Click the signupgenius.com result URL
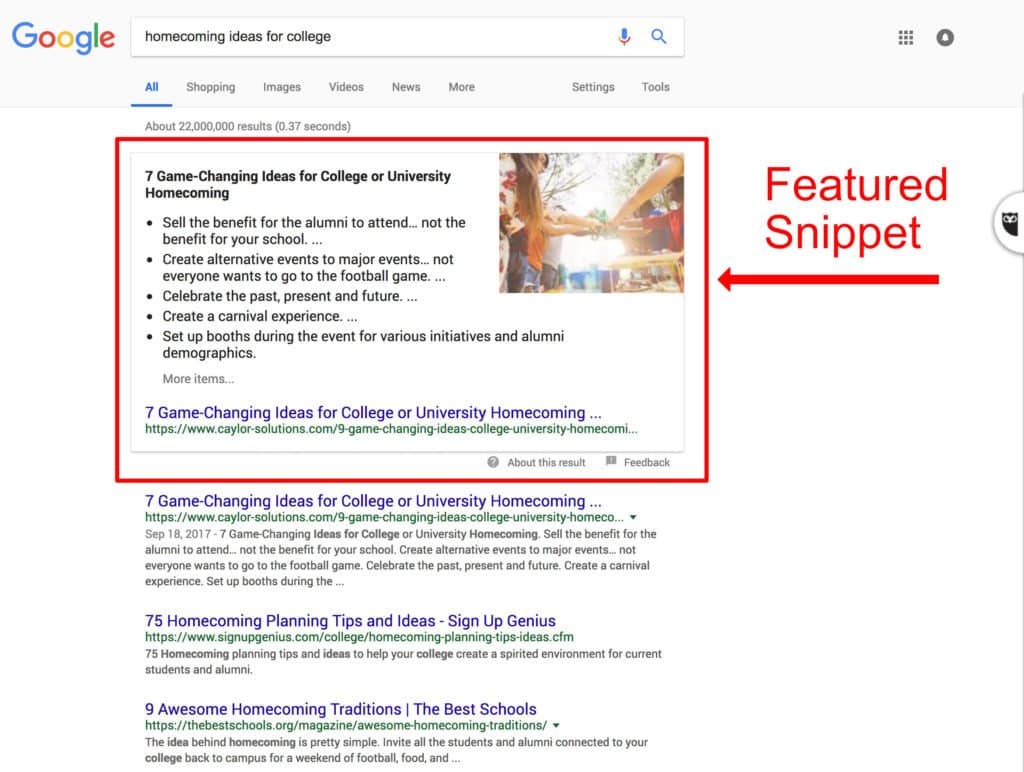This screenshot has width=1024, height=772. (x=359, y=637)
